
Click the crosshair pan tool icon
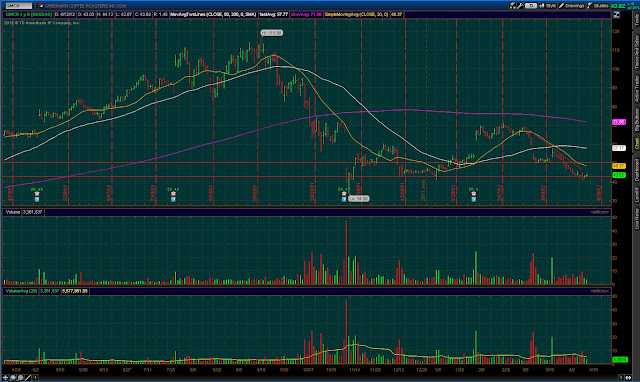pos(5,378)
